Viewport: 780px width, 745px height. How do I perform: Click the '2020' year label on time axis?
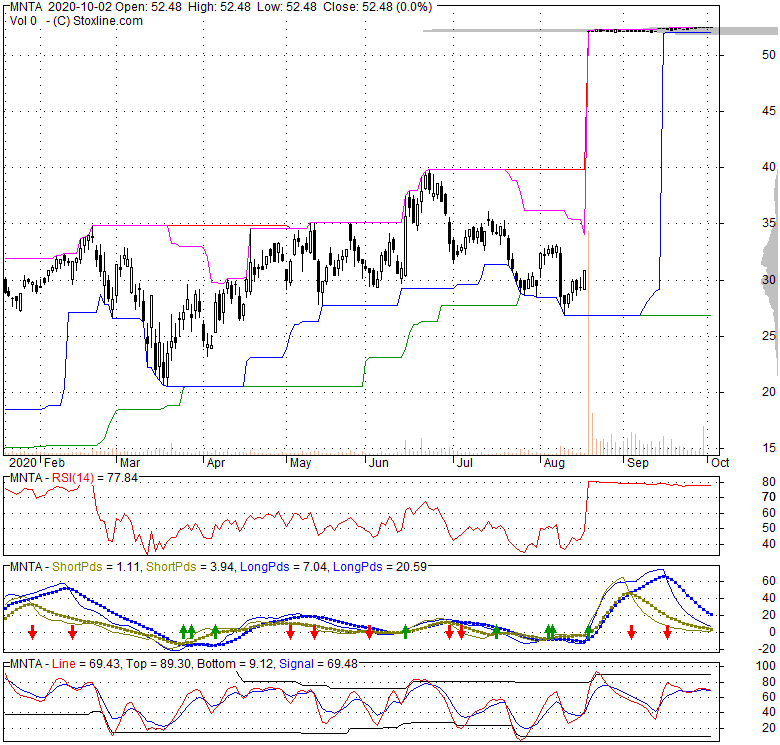[x=23, y=463]
